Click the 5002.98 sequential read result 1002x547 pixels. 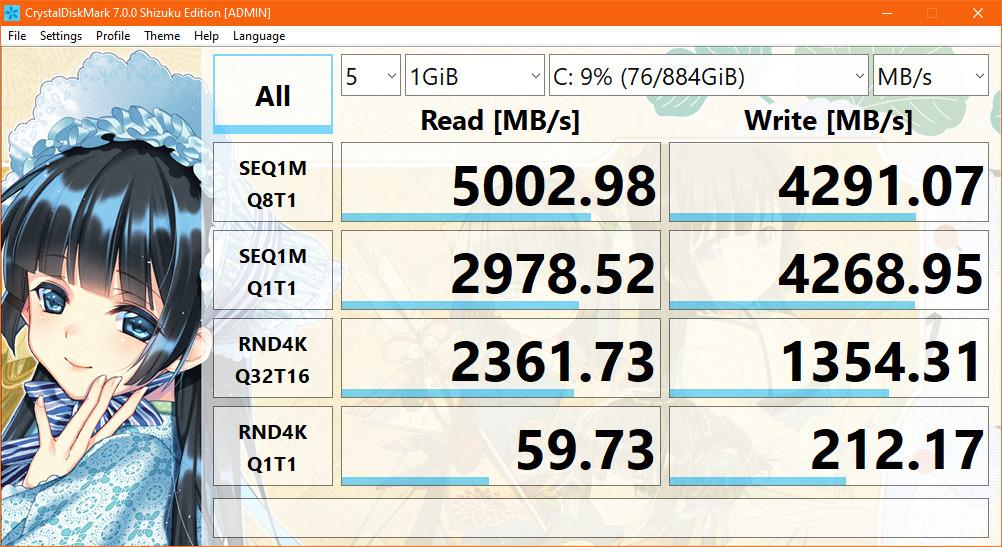coord(501,182)
